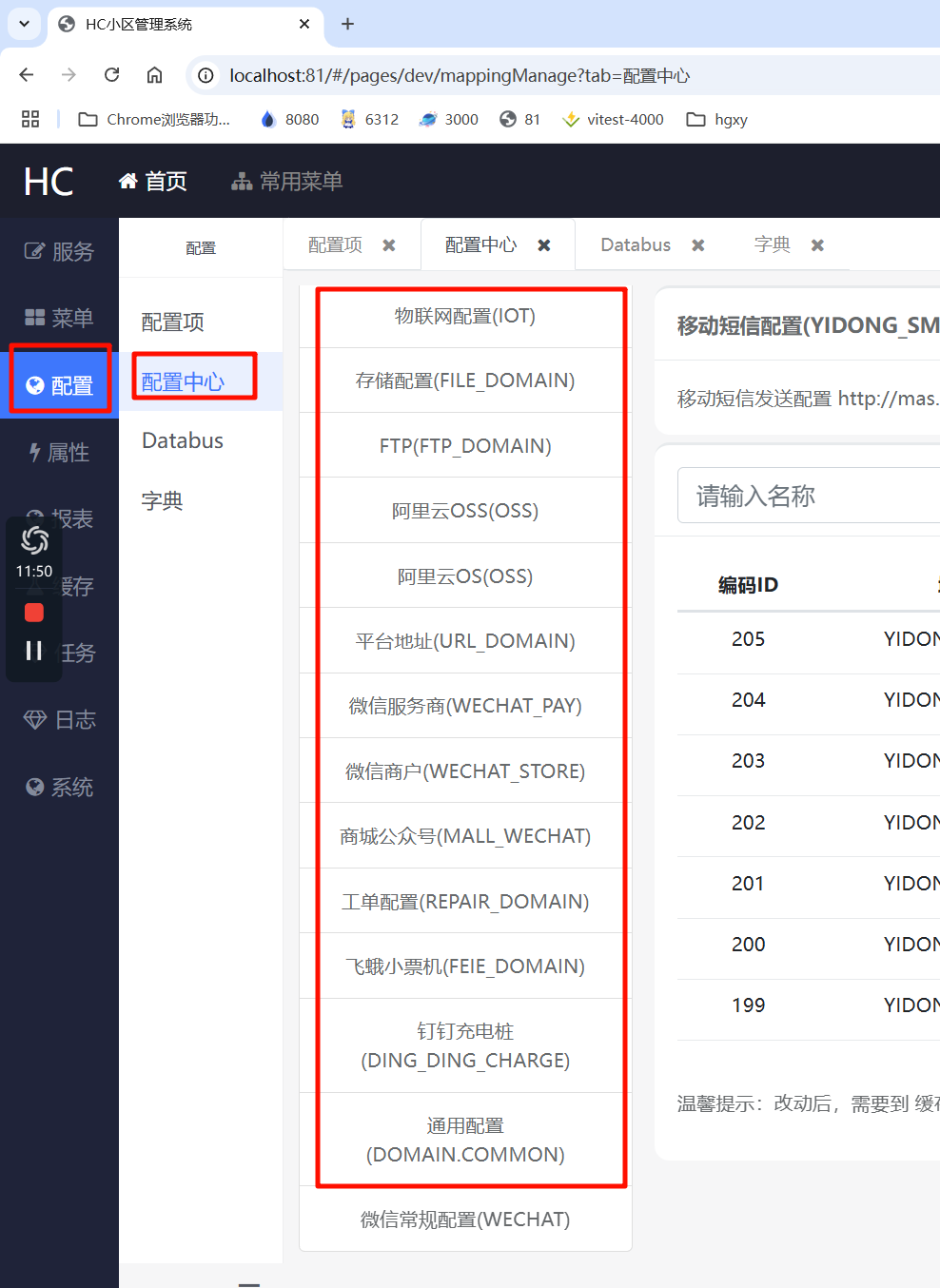Select 物联网配置(IOT) in the config list
Screen dimensions: 940x1288
[465, 316]
